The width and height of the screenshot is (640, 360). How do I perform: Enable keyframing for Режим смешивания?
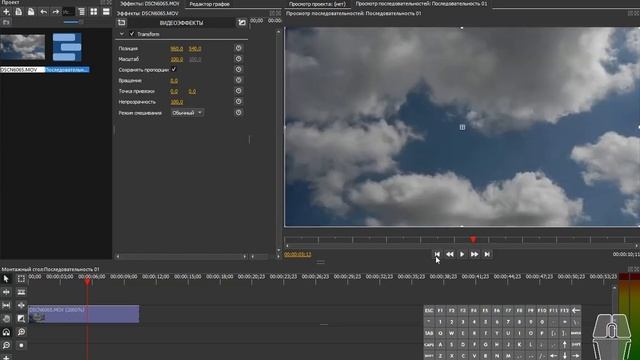238,112
